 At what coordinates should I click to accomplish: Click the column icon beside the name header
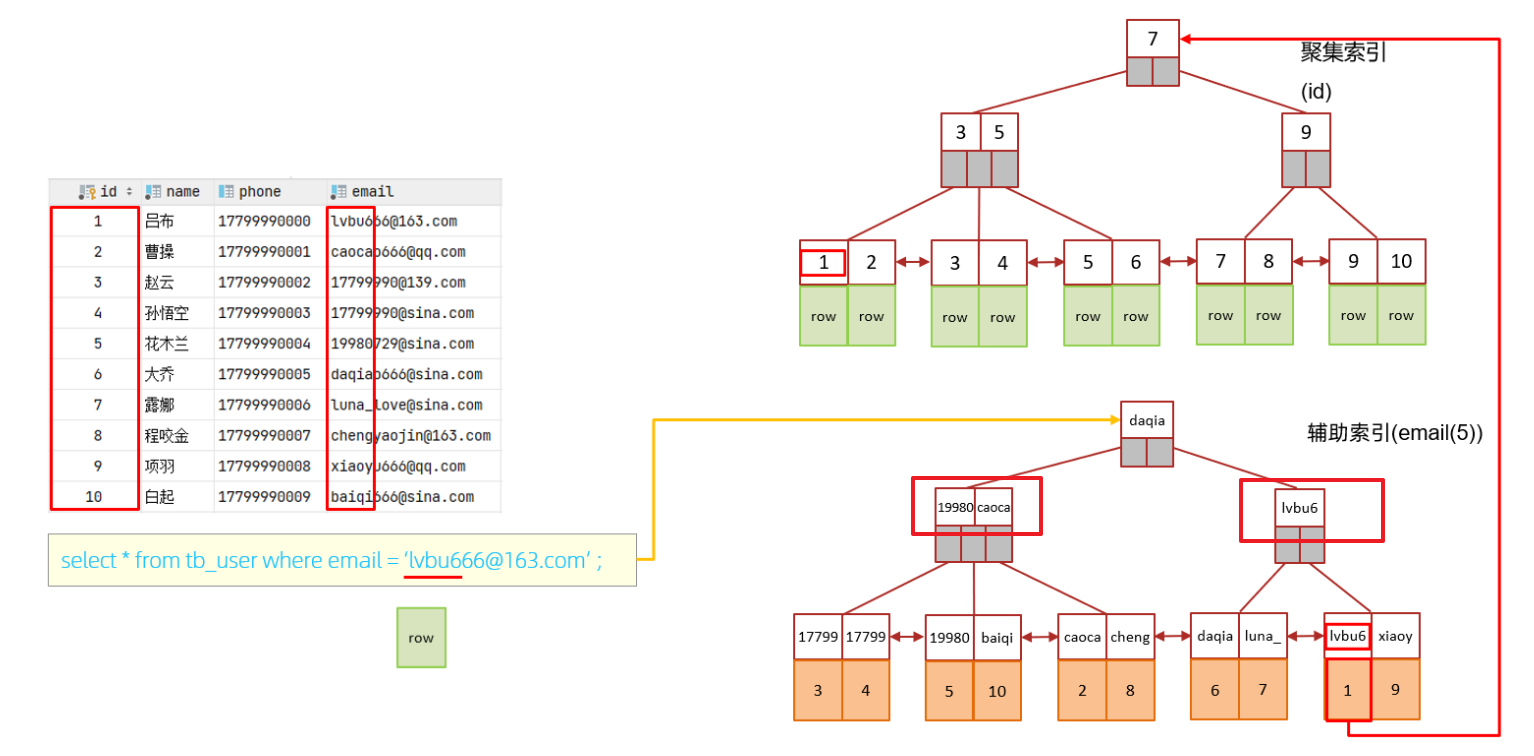pos(153,192)
